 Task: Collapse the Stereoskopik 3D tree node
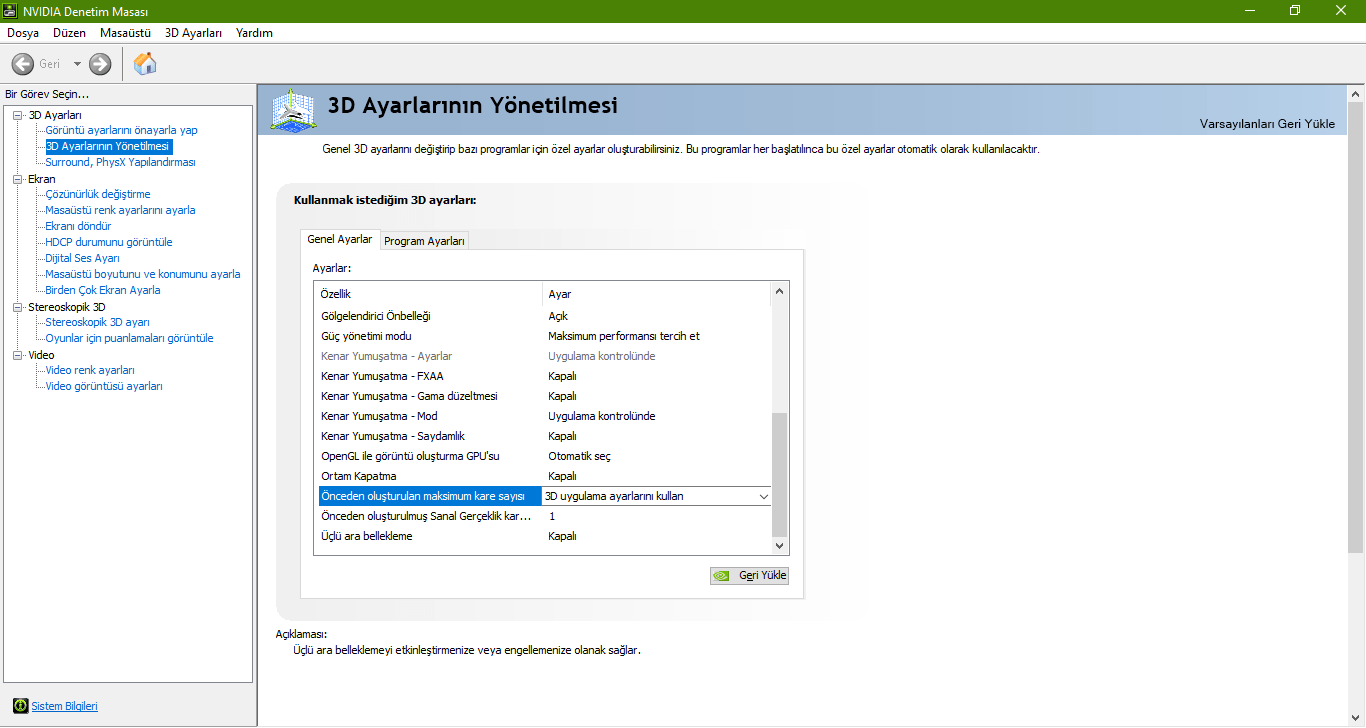(18, 307)
